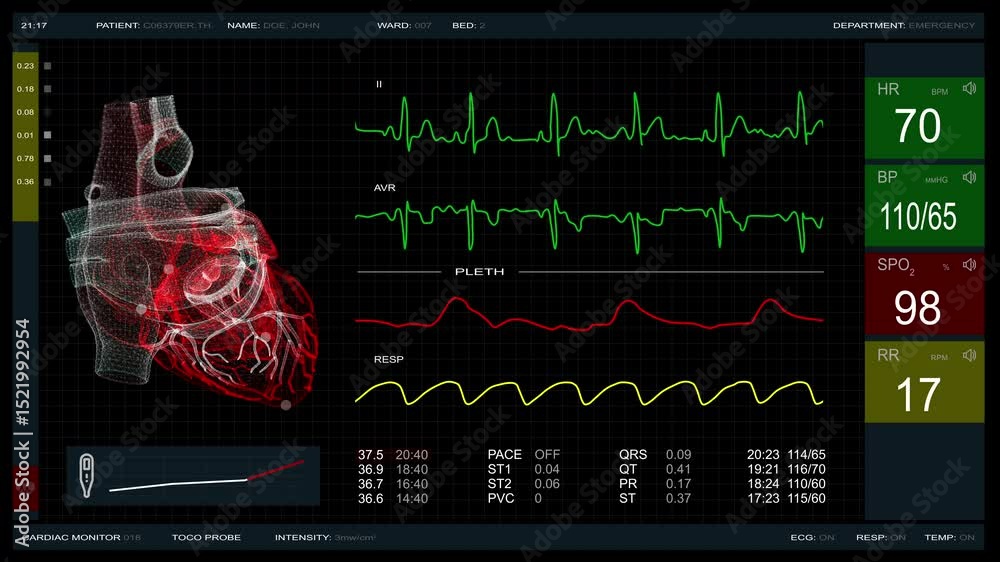The width and height of the screenshot is (1000, 562).
Task: Open the SpO2 98 tile
Action: coord(924,293)
